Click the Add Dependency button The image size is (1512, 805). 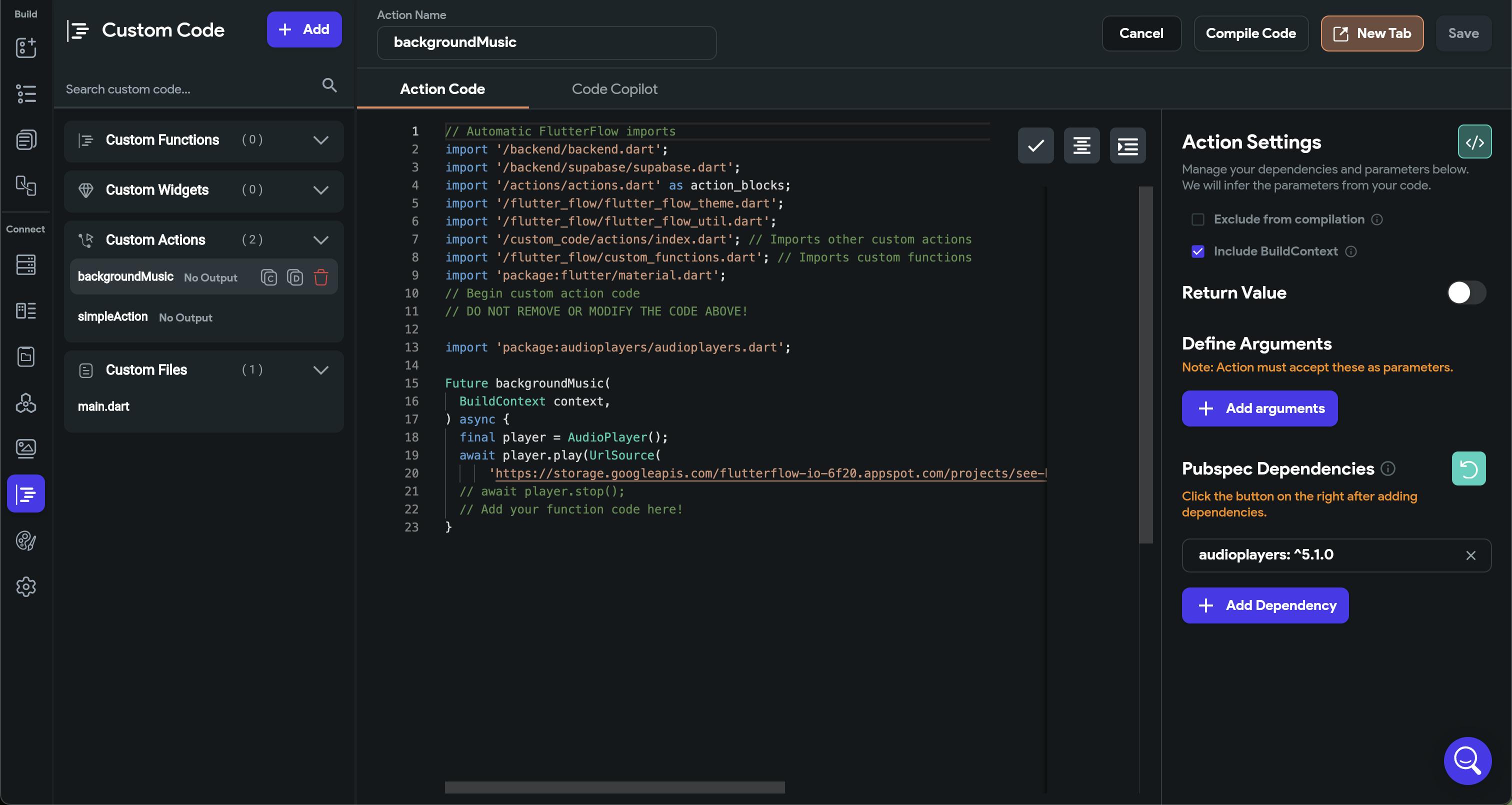coord(1265,605)
